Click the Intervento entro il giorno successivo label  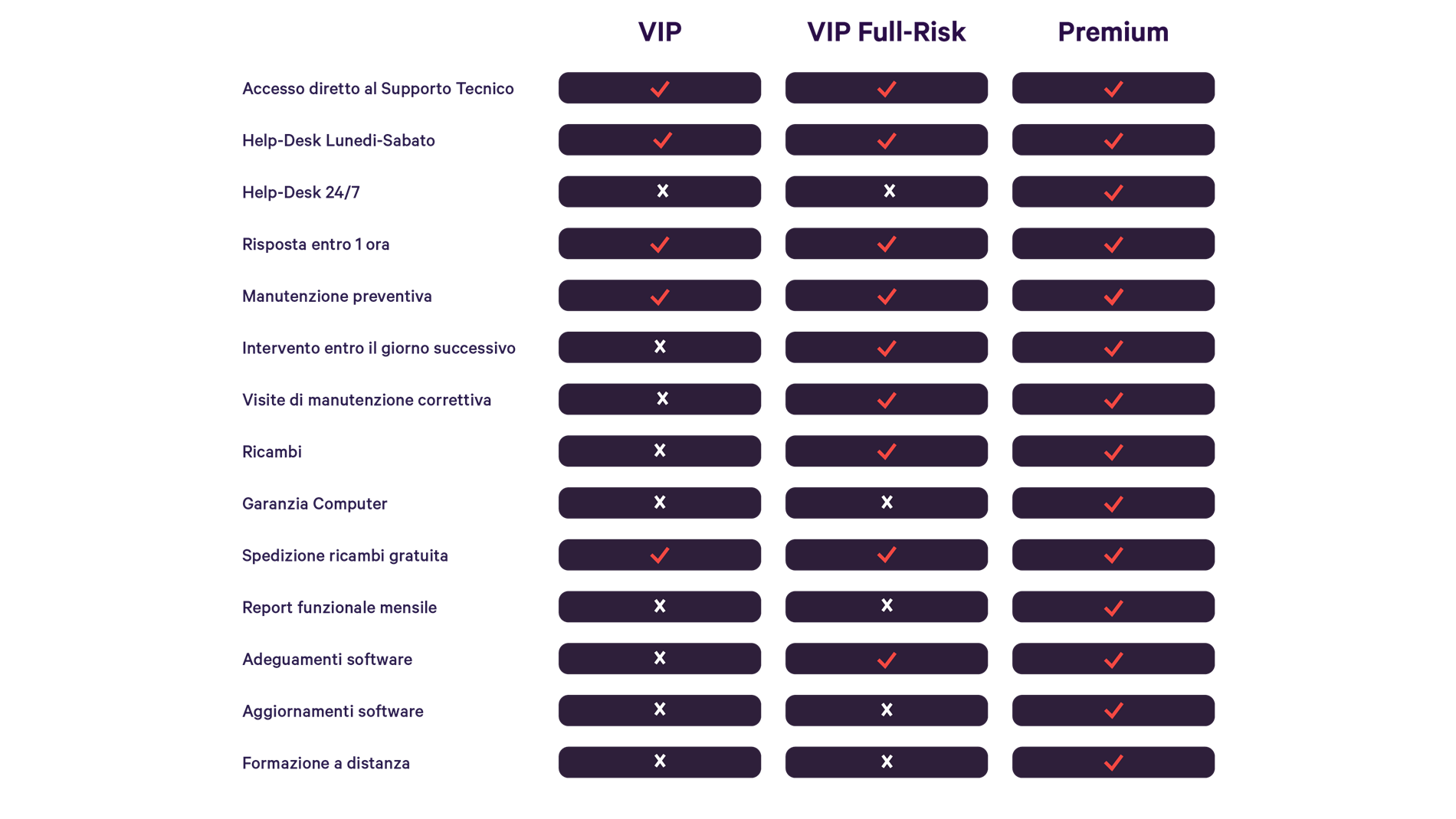click(x=379, y=349)
